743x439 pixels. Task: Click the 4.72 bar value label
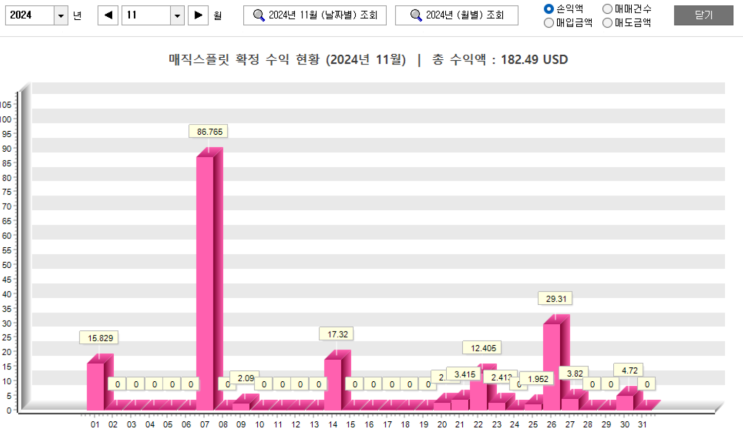629,370
